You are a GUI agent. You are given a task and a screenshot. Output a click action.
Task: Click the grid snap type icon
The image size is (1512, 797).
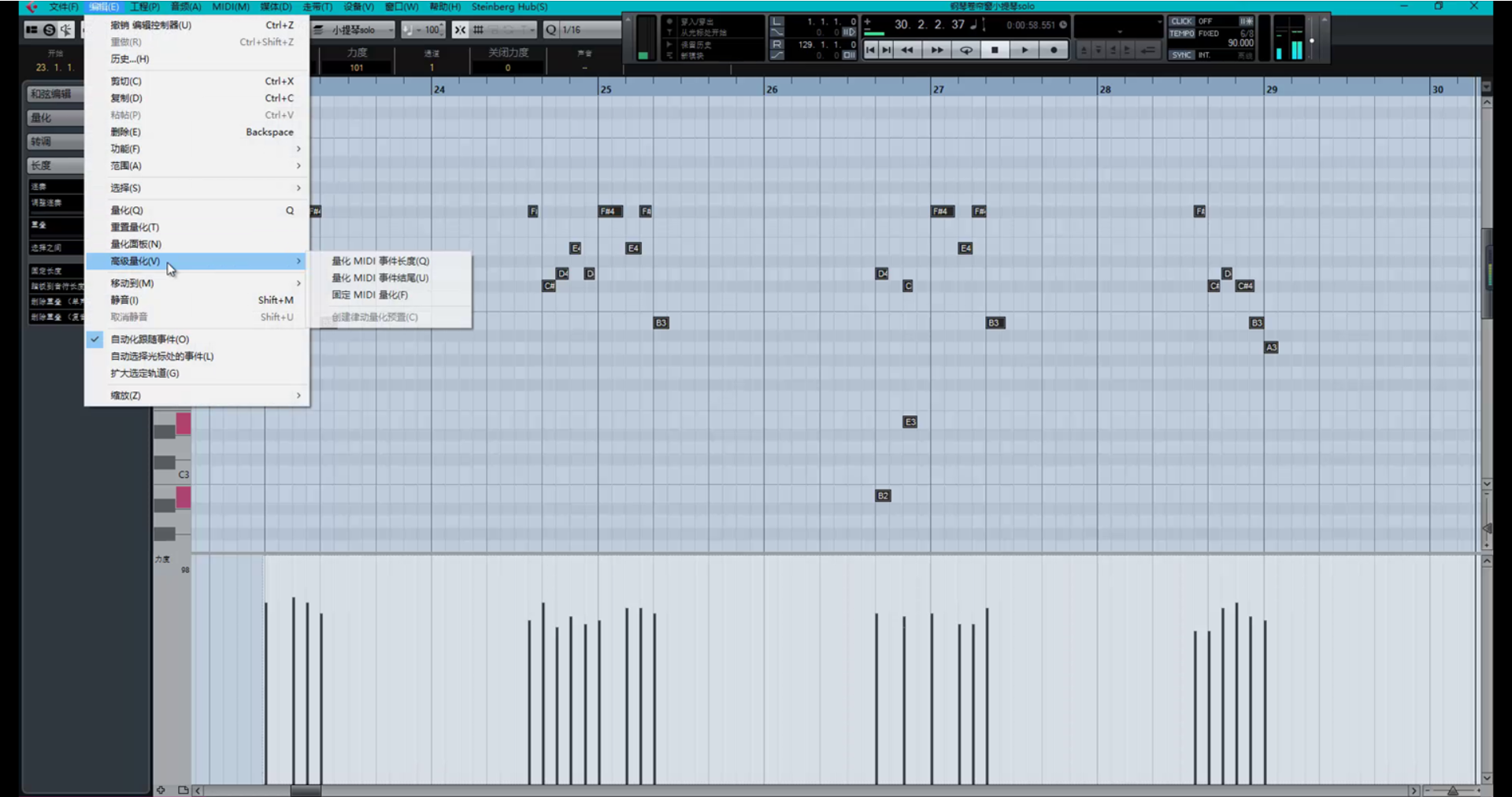coord(478,30)
